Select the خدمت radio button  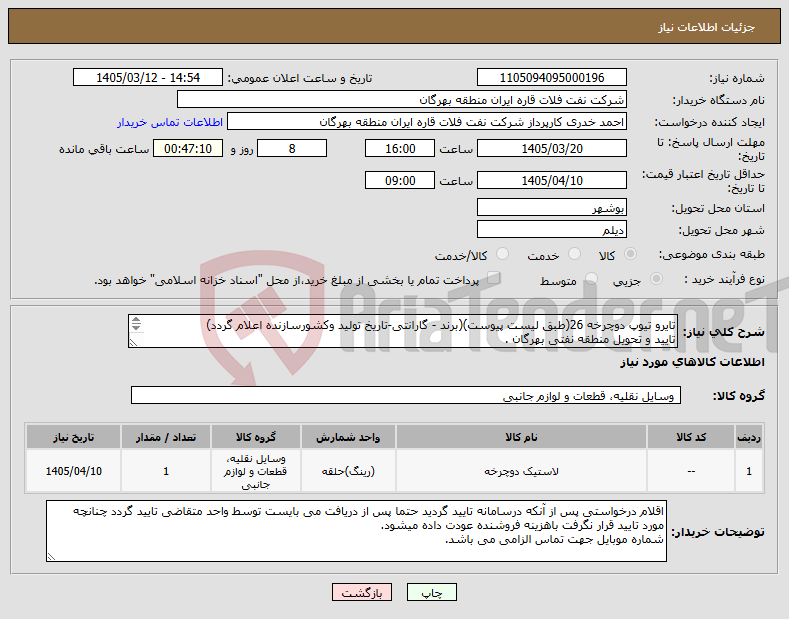[x=574, y=254]
